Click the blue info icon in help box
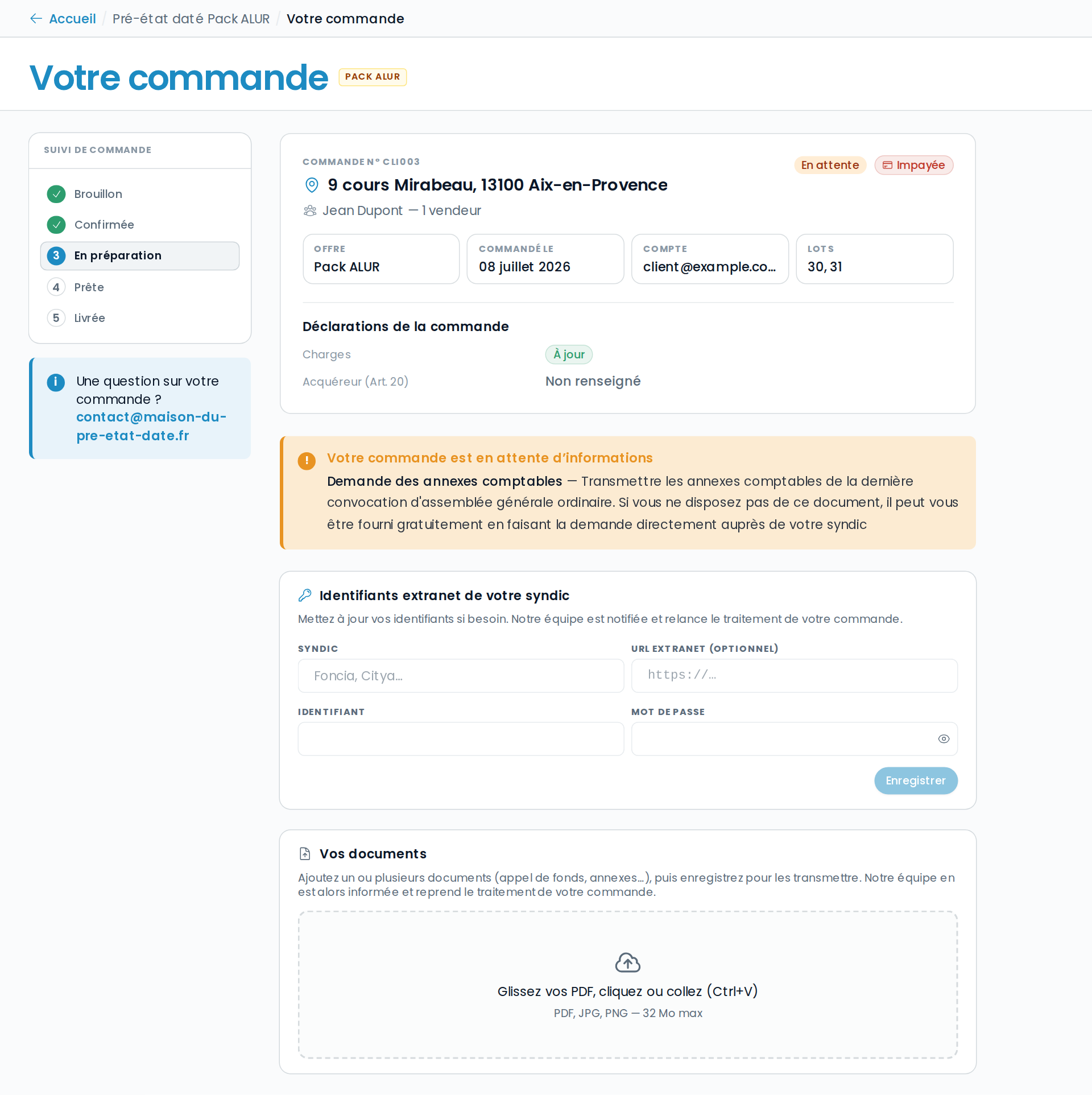Screen dimensions: 1092x1095 coord(56,382)
